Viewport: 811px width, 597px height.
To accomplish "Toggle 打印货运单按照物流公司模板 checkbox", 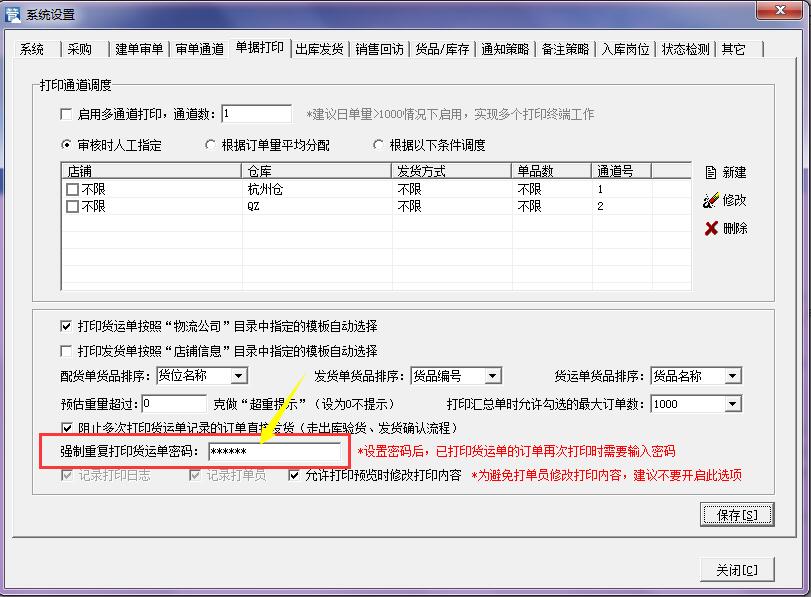I will point(66,326).
